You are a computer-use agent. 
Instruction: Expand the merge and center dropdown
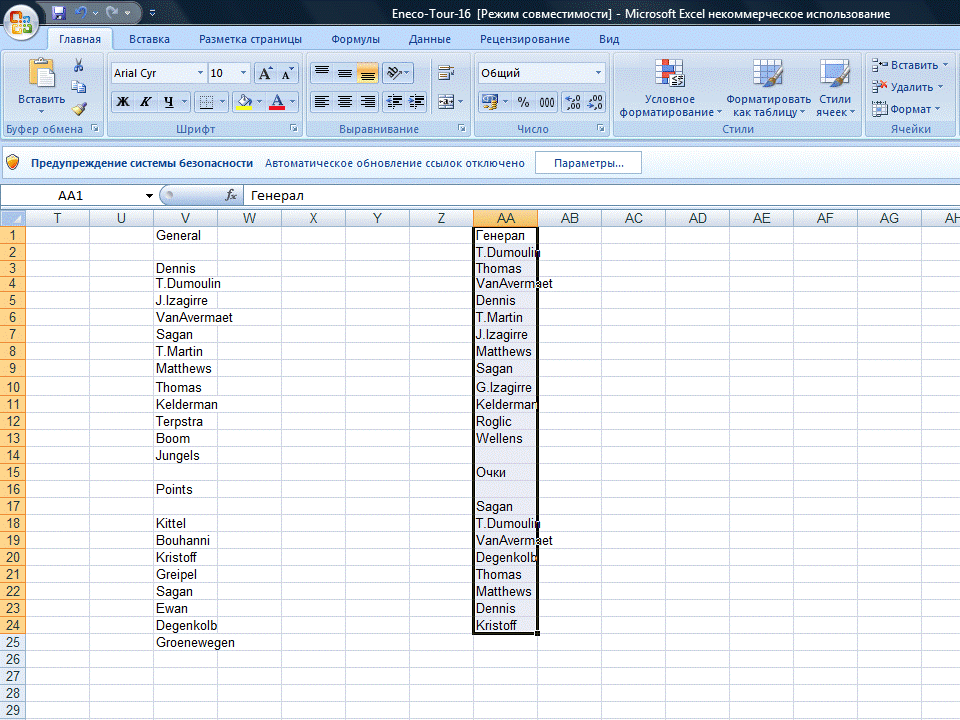(460, 102)
